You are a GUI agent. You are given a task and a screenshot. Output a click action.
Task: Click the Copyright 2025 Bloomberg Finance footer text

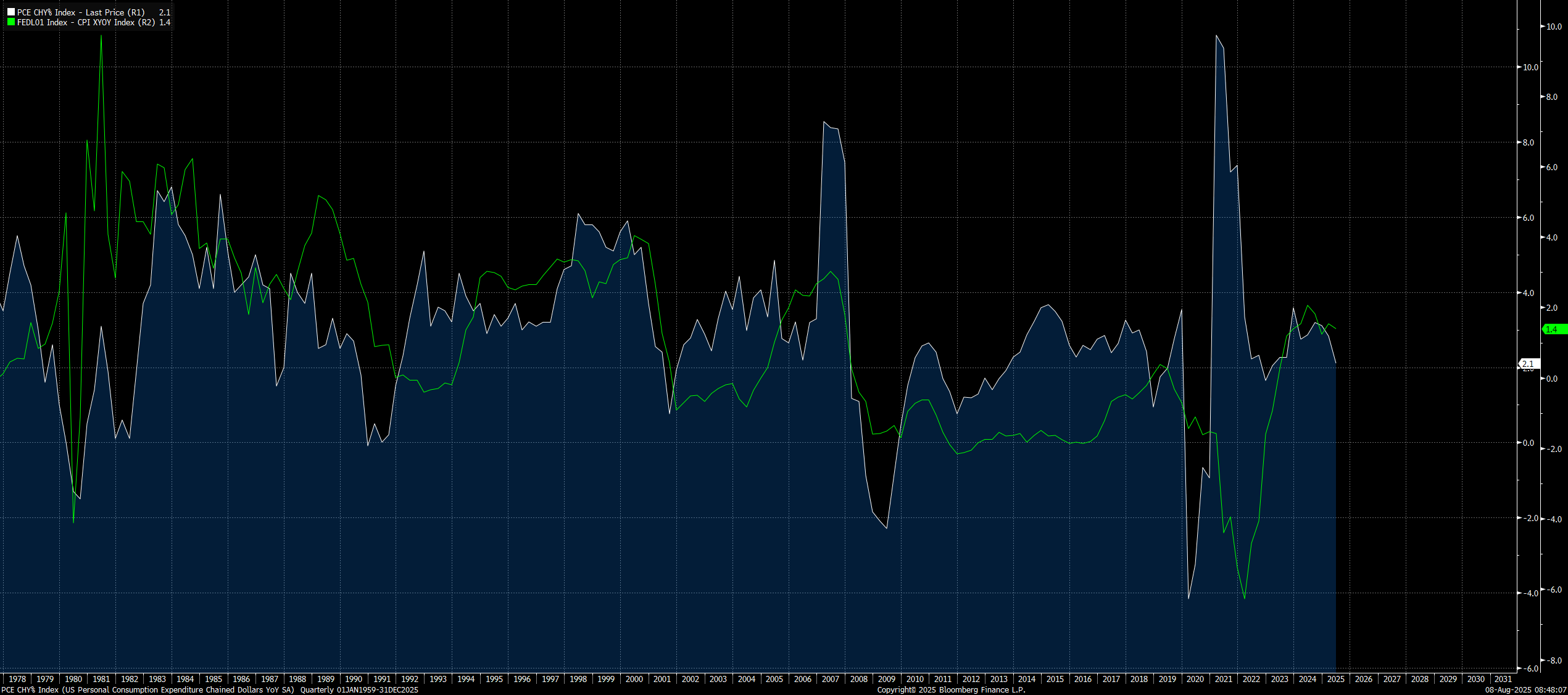pyautogui.click(x=951, y=690)
